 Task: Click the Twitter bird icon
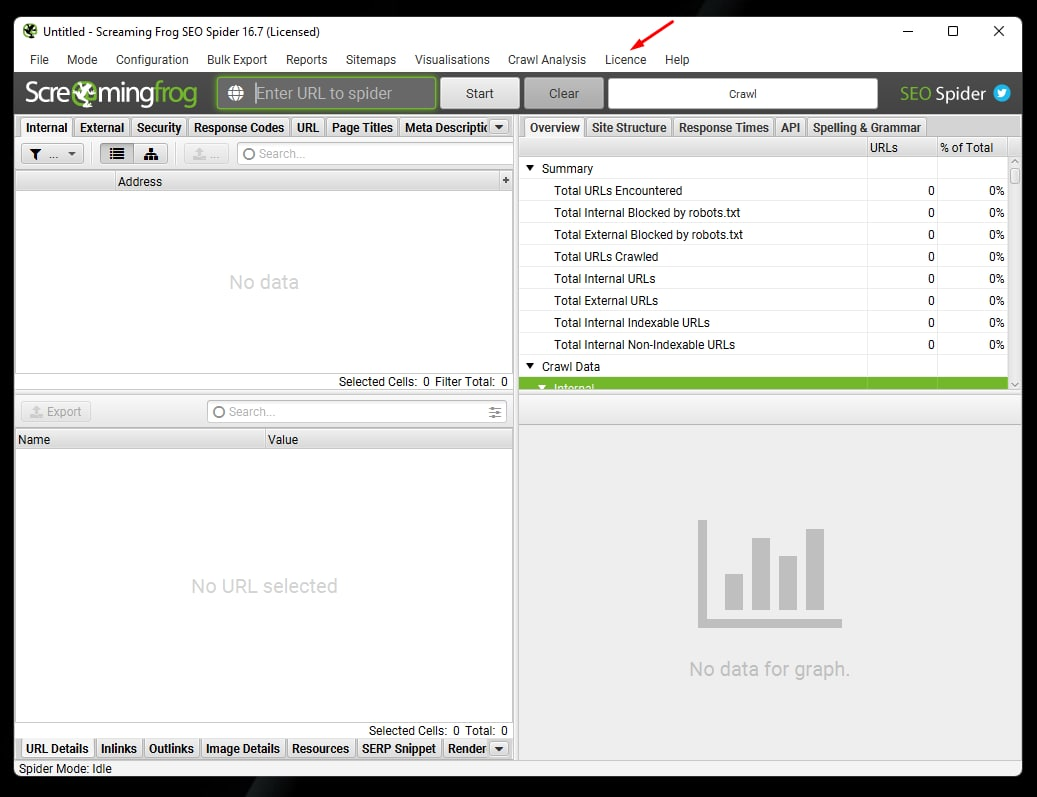[1002, 93]
